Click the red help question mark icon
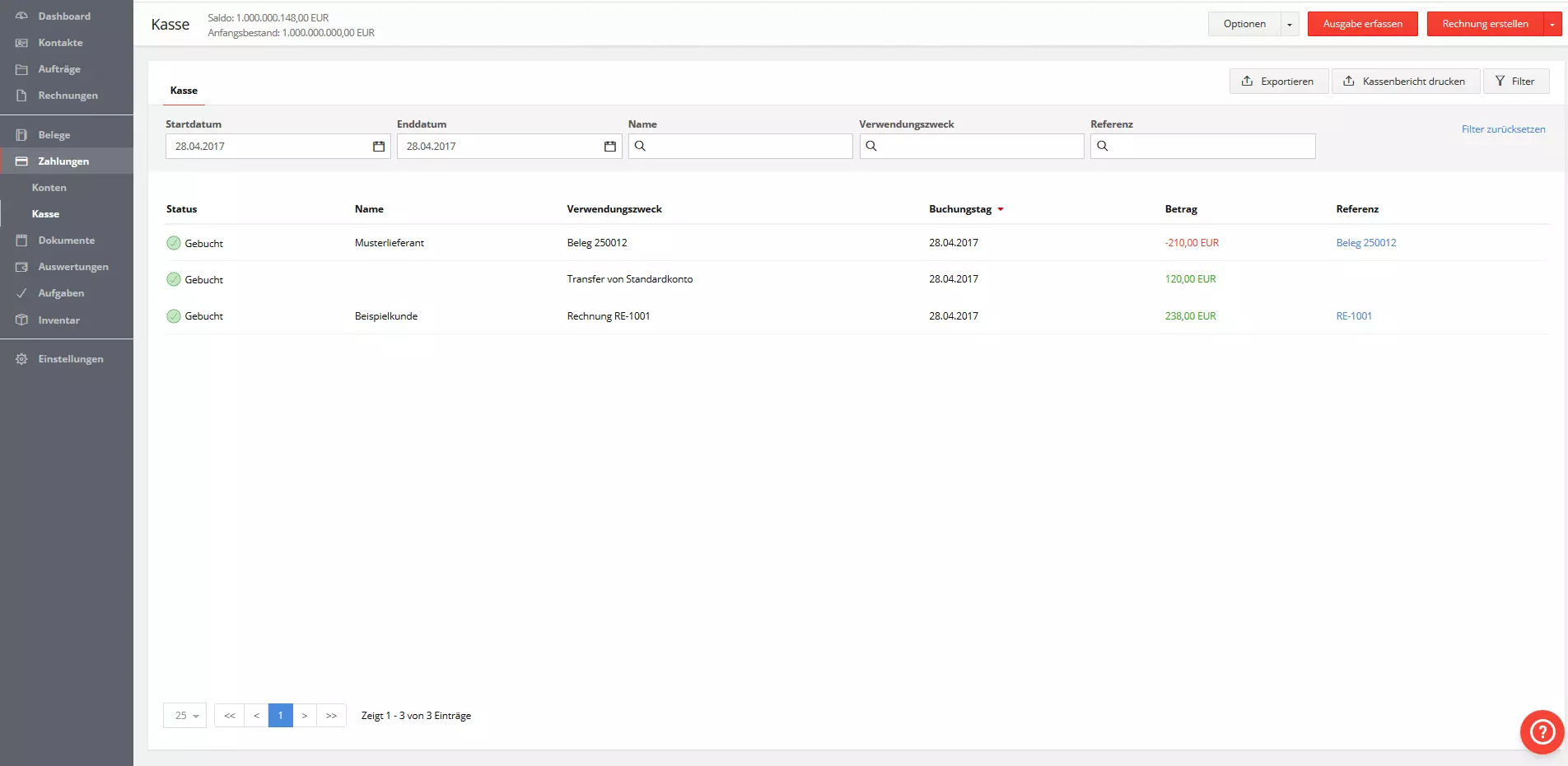The image size is (1568, 766). [1542, 731]
